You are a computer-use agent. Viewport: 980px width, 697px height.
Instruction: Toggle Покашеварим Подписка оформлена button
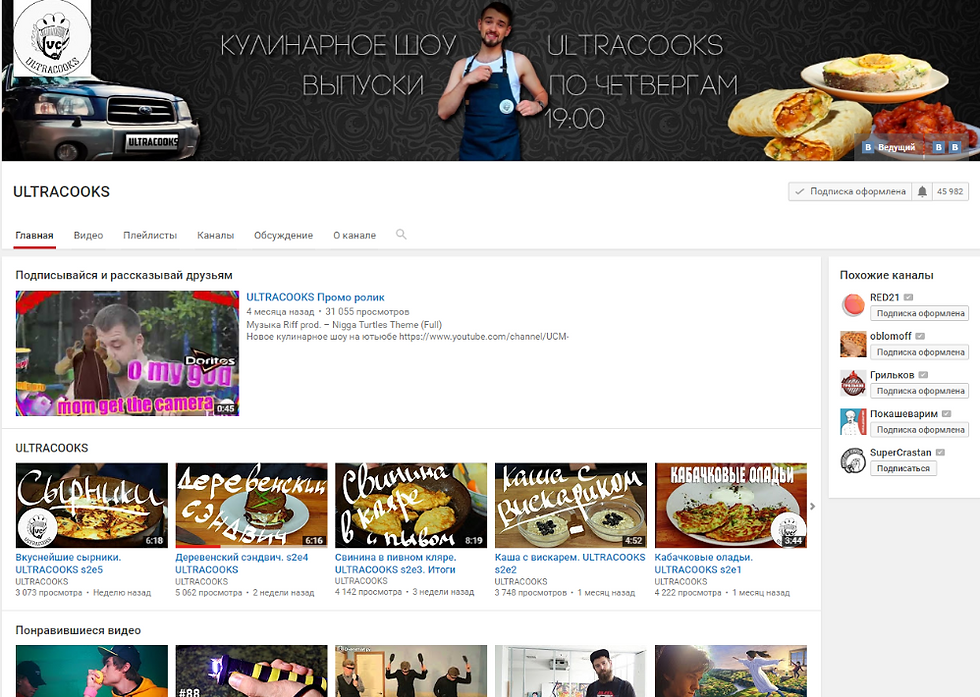point(920,429)
